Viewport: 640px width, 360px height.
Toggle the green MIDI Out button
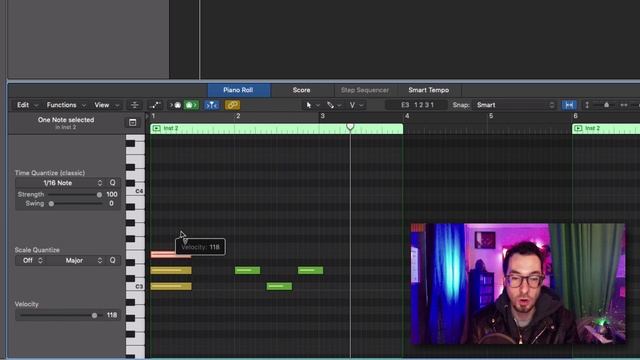(x=191, y=105)
